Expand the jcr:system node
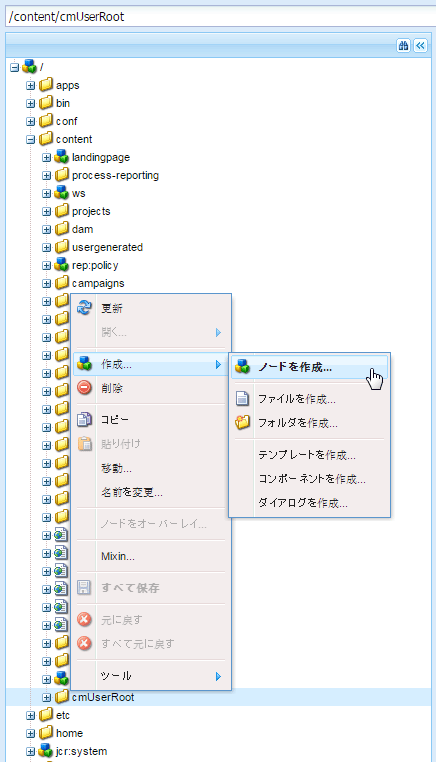This screenshot has width=436, height=762. (31, 751)
